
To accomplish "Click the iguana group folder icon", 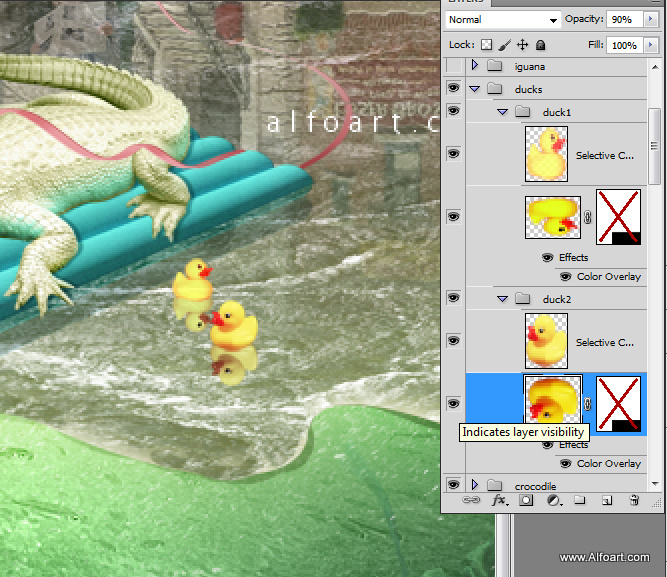I will pos(494,66).
